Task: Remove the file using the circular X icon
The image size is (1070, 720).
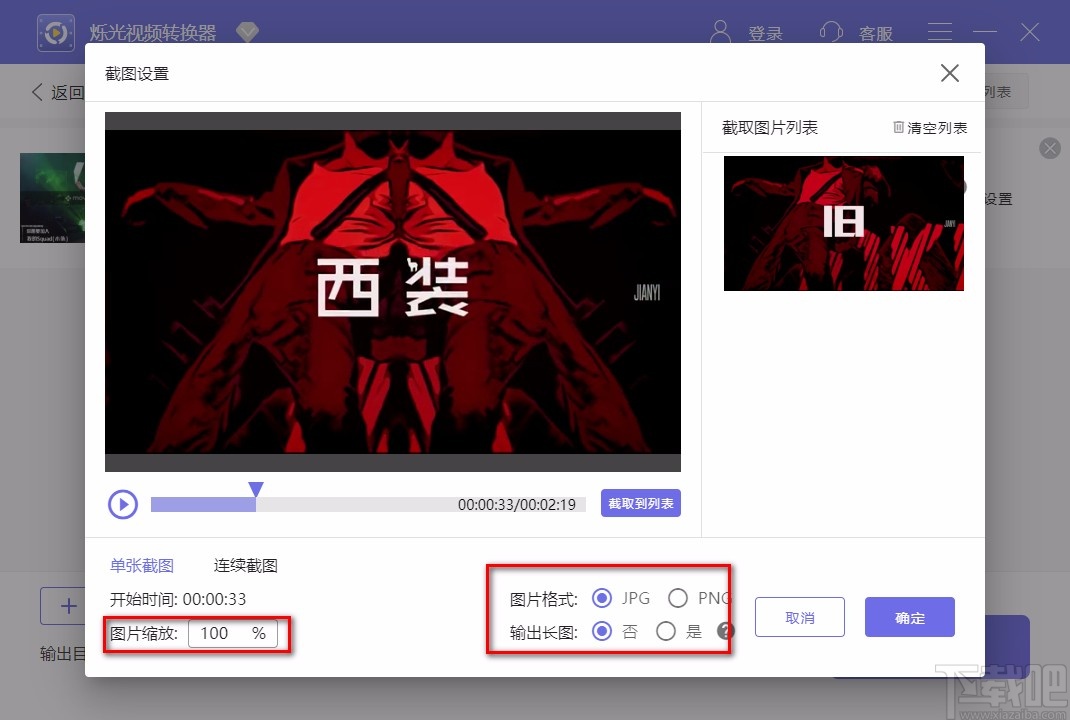Action: pyautogui.click(x=1050, y=148)
